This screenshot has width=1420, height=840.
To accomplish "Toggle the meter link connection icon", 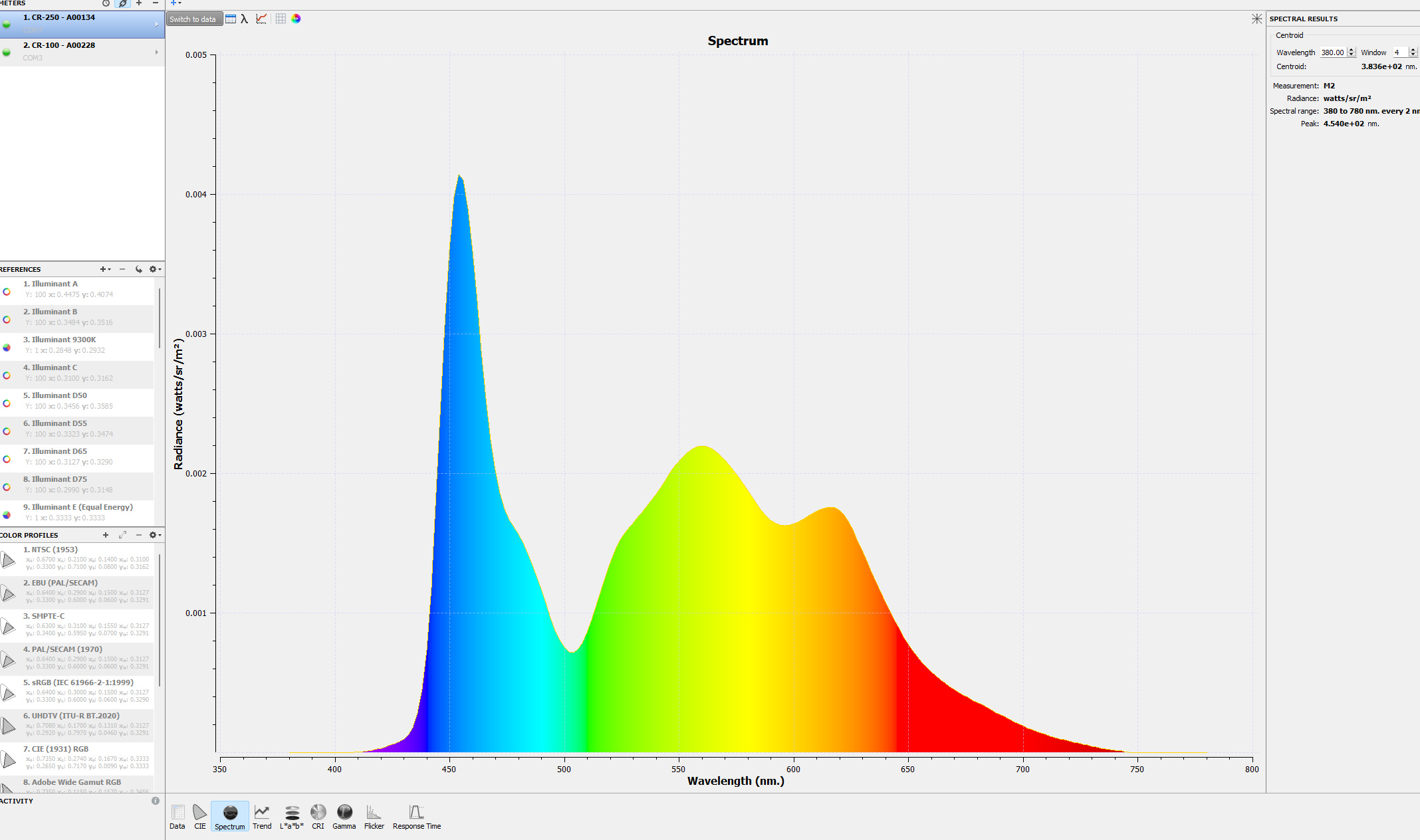I will click(x=123, y=3).
